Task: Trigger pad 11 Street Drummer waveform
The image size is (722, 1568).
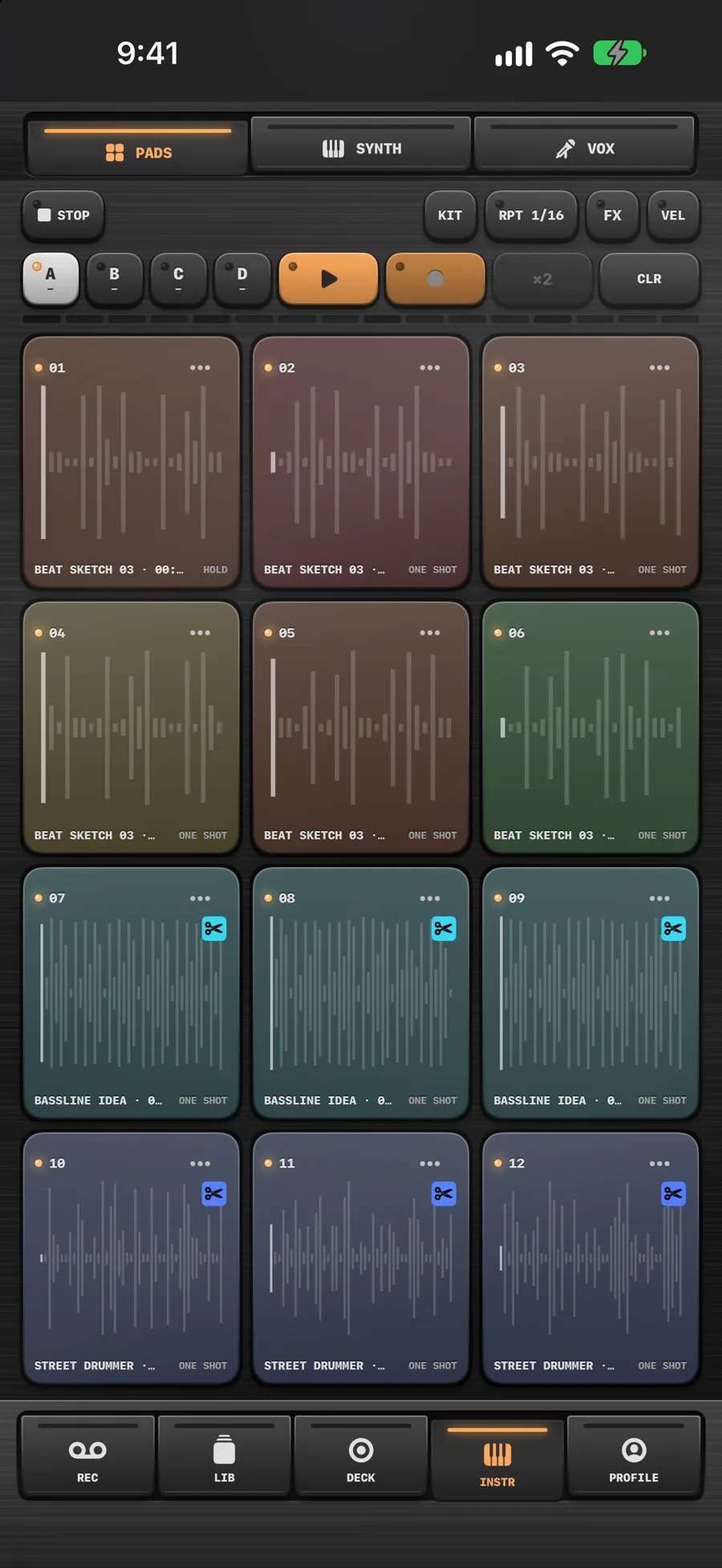Action: (x=361, y=1258)
